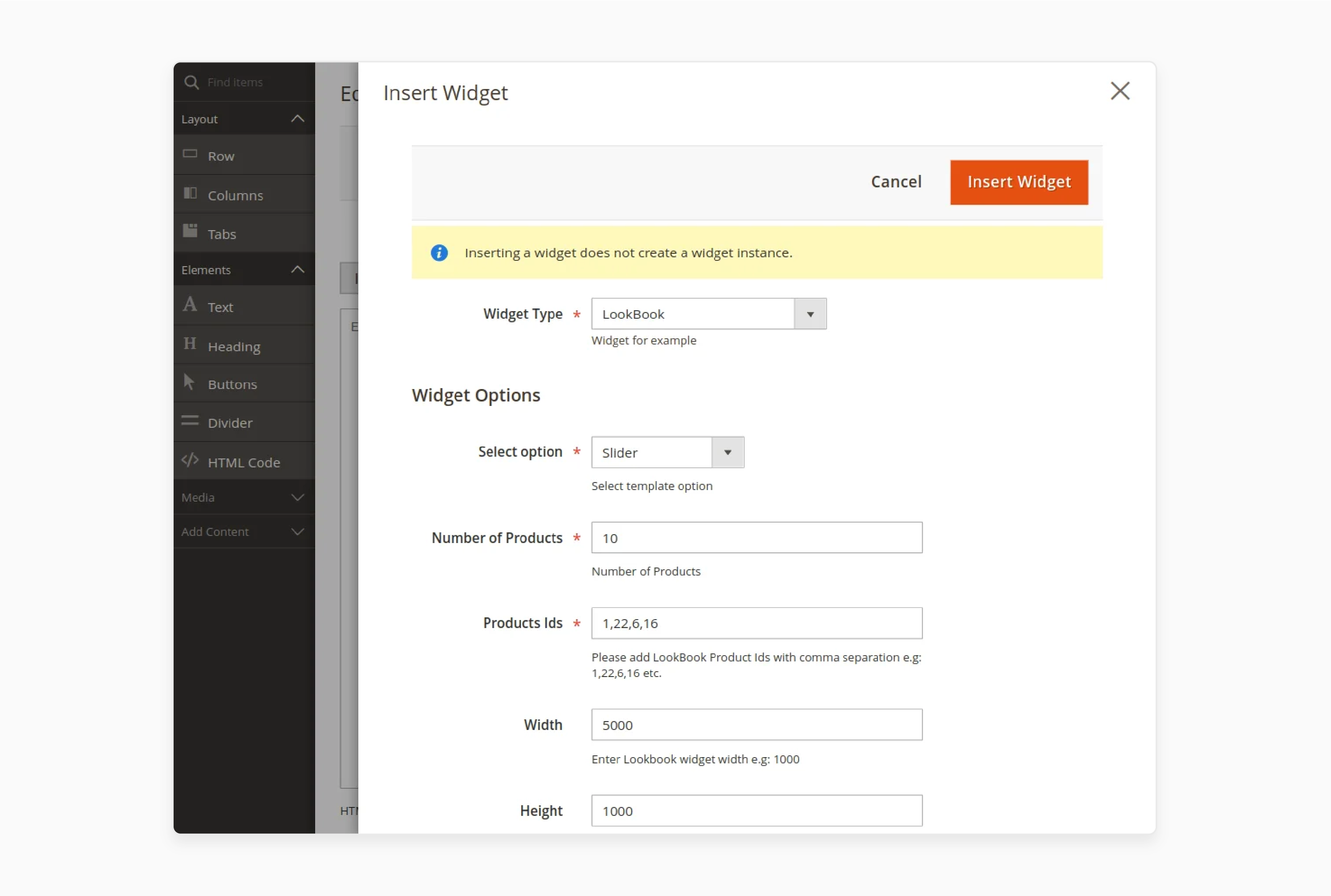
Task: Expand the Add Content section
Action: pyautogui.click(x=297, y=532)
